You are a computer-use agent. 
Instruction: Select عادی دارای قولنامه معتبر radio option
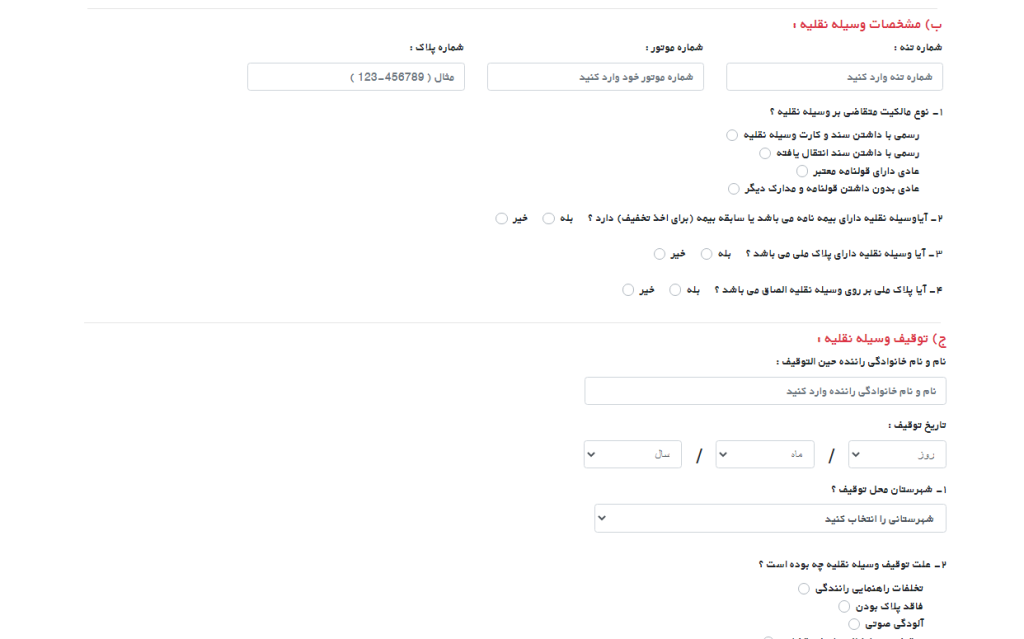click(802, 171)
